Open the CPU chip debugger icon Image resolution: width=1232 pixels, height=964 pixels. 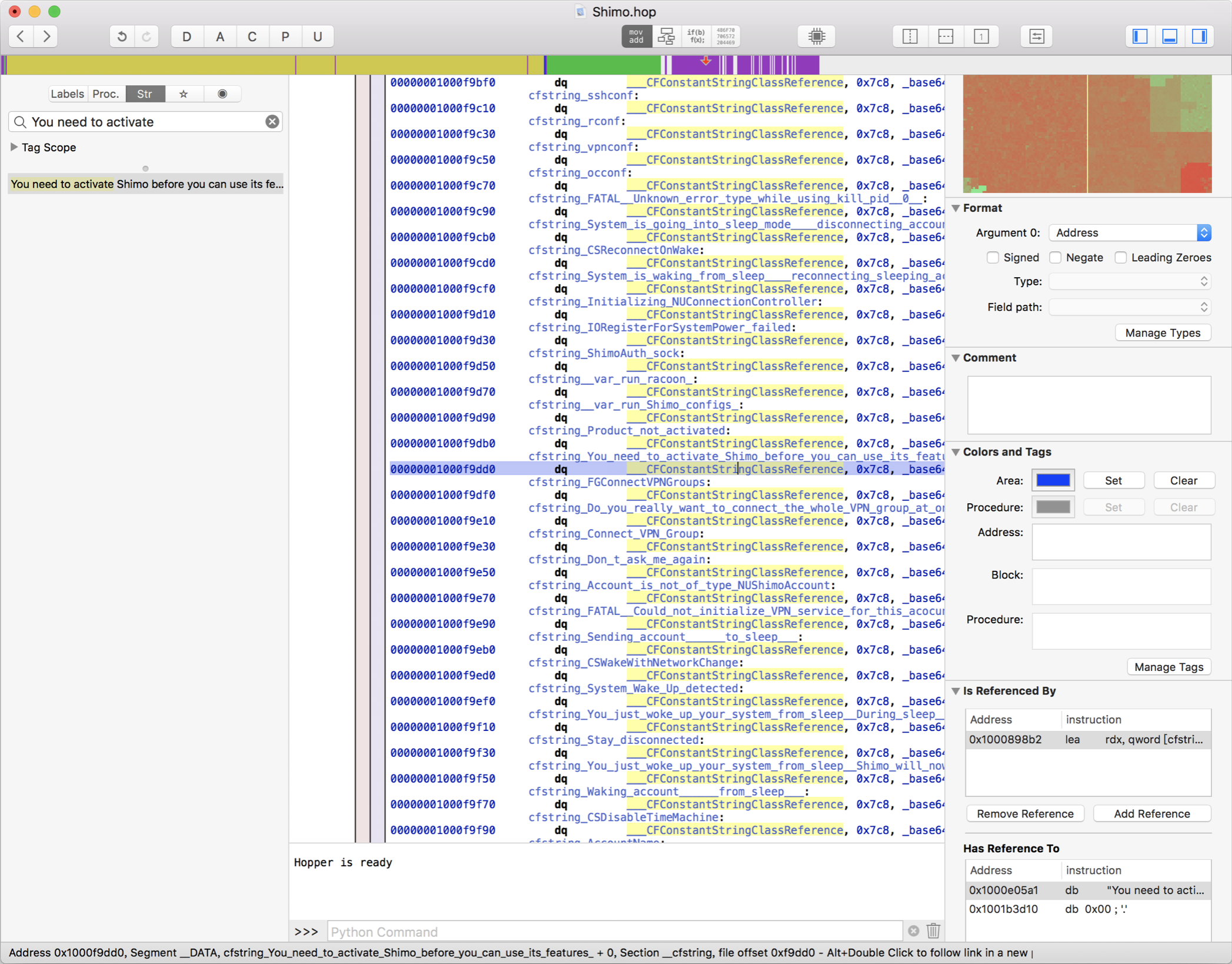pos(817,36)
